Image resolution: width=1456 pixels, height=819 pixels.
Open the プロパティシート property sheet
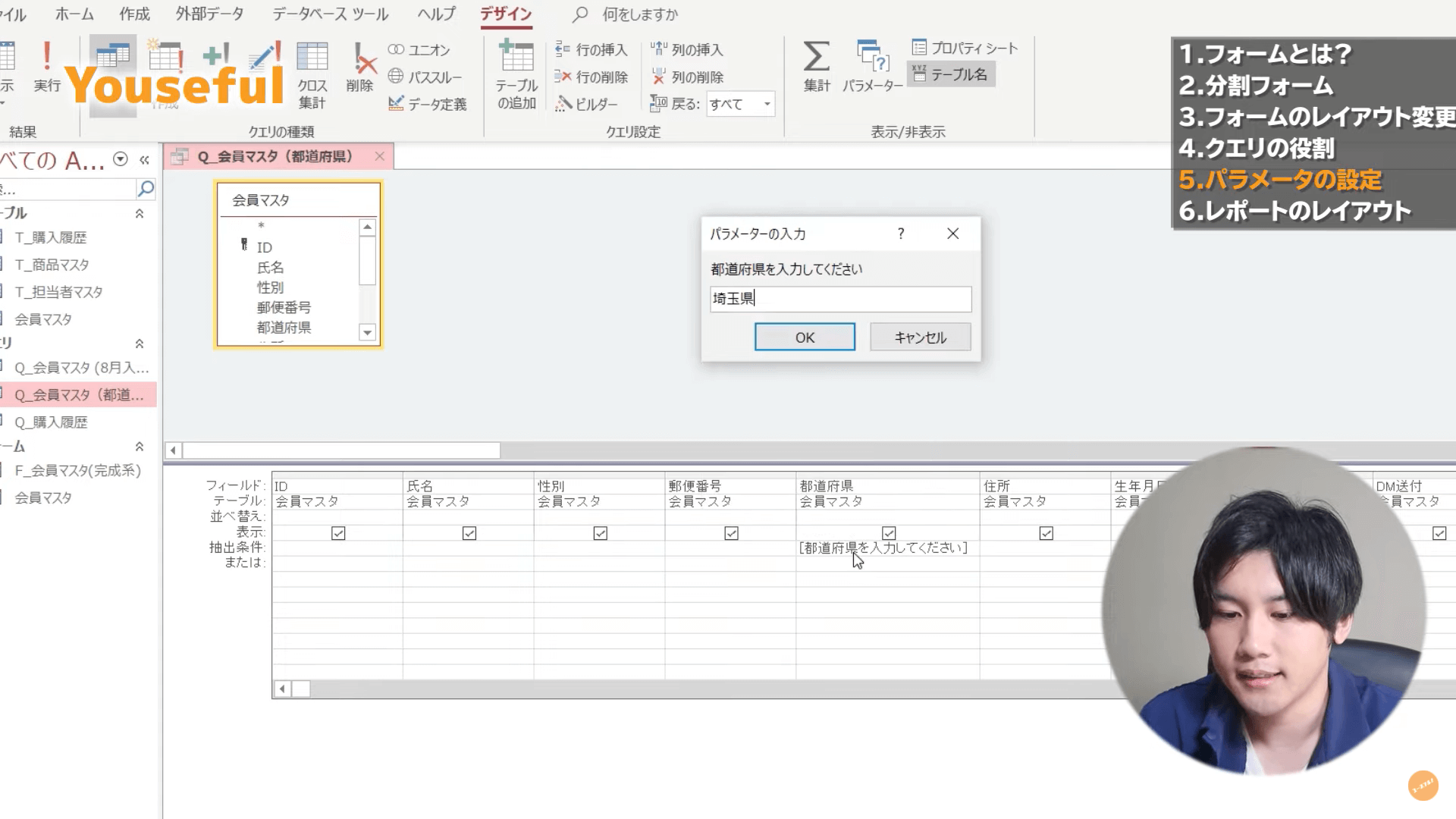click(965, 48)
